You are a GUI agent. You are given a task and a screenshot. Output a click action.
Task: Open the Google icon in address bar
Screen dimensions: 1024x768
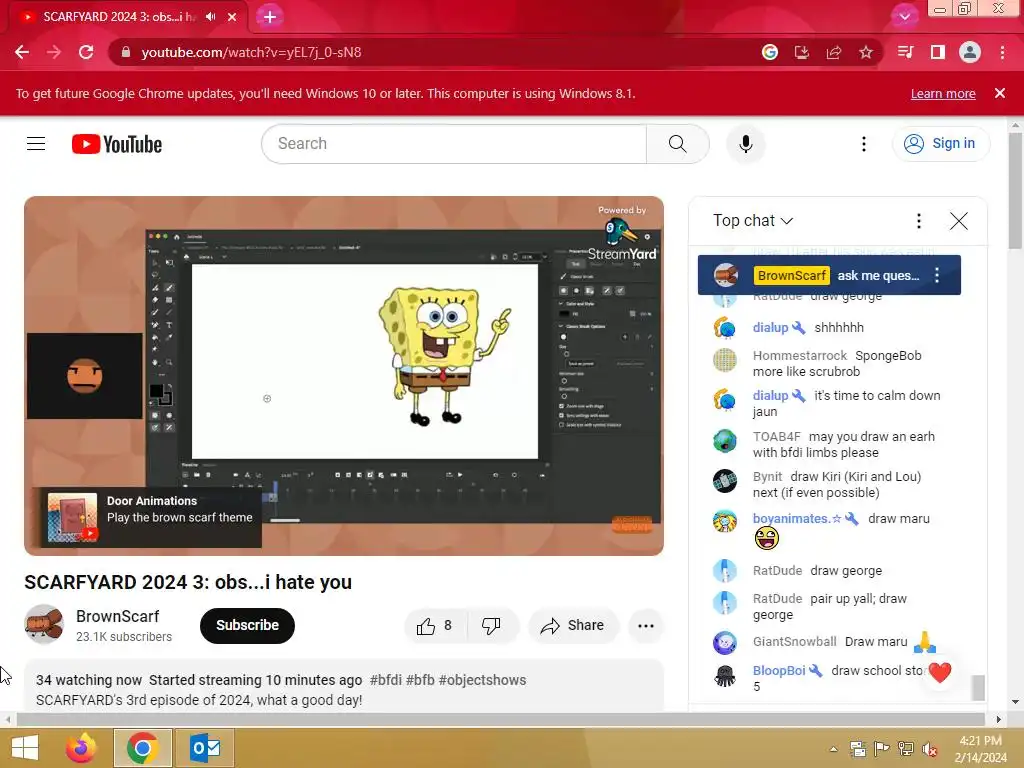point(770,52)
